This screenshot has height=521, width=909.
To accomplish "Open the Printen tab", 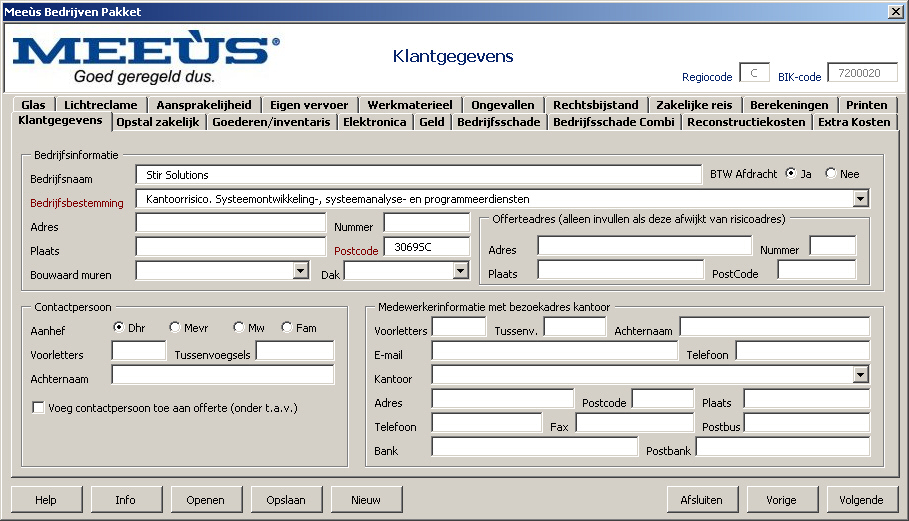I will (867, 105).
